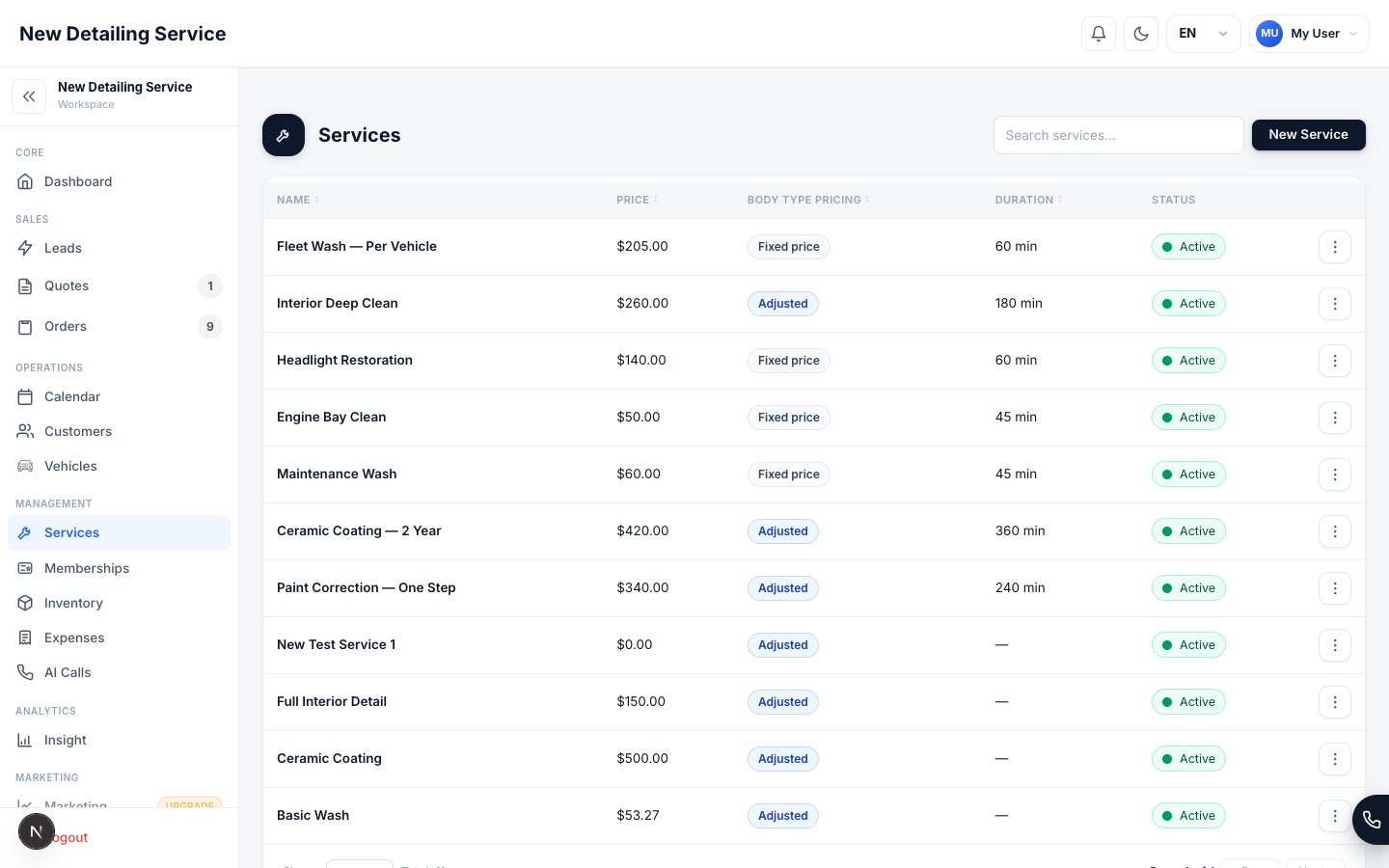Open Insight analytics page
1389x868 pixels.
coord(120,740)
